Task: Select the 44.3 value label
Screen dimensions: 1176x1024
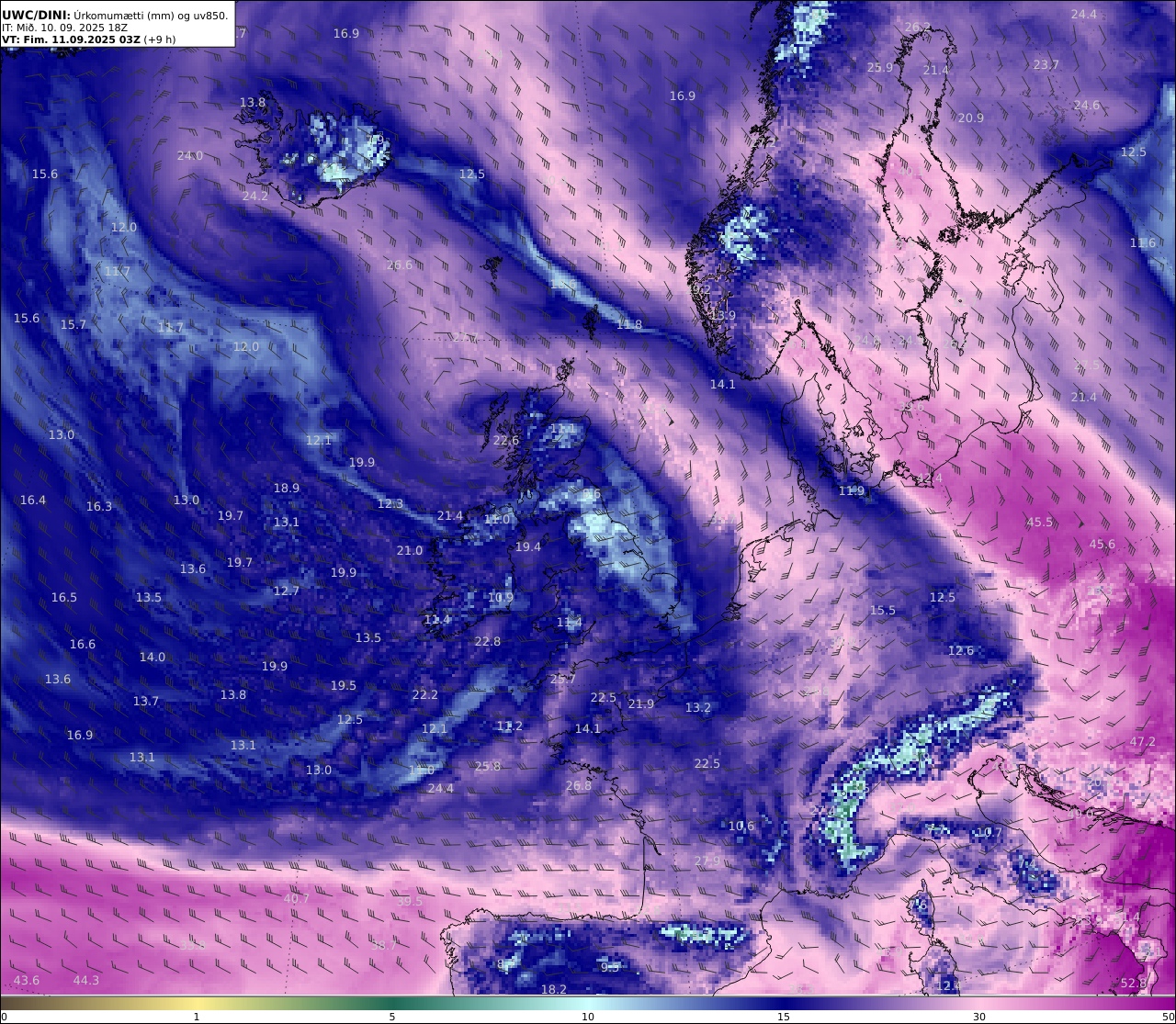Action: (86, 981)
